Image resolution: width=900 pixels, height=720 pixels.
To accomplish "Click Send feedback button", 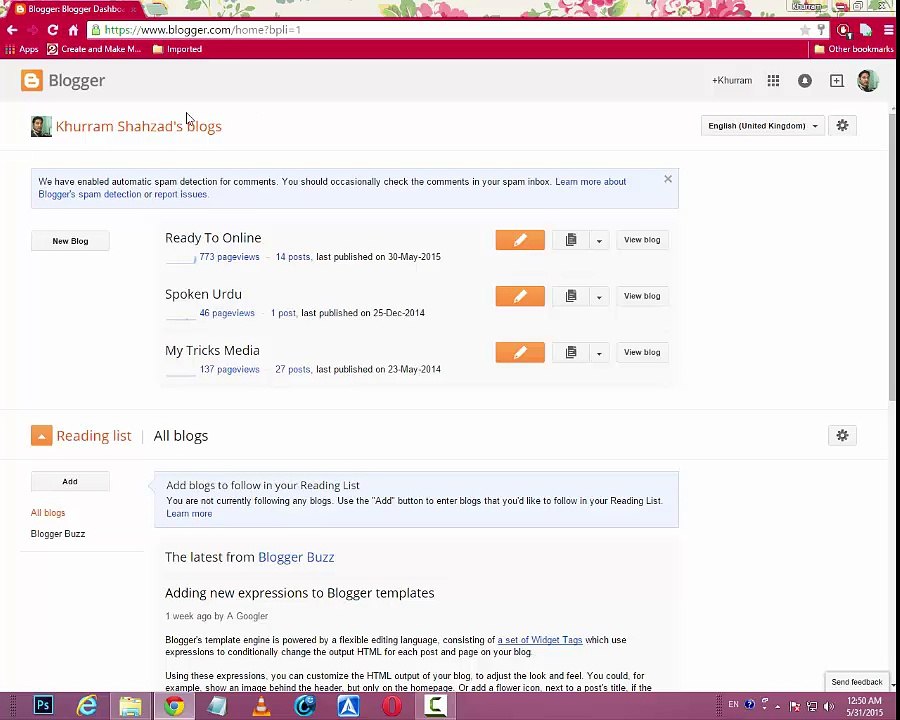I will tap(856, 682).
